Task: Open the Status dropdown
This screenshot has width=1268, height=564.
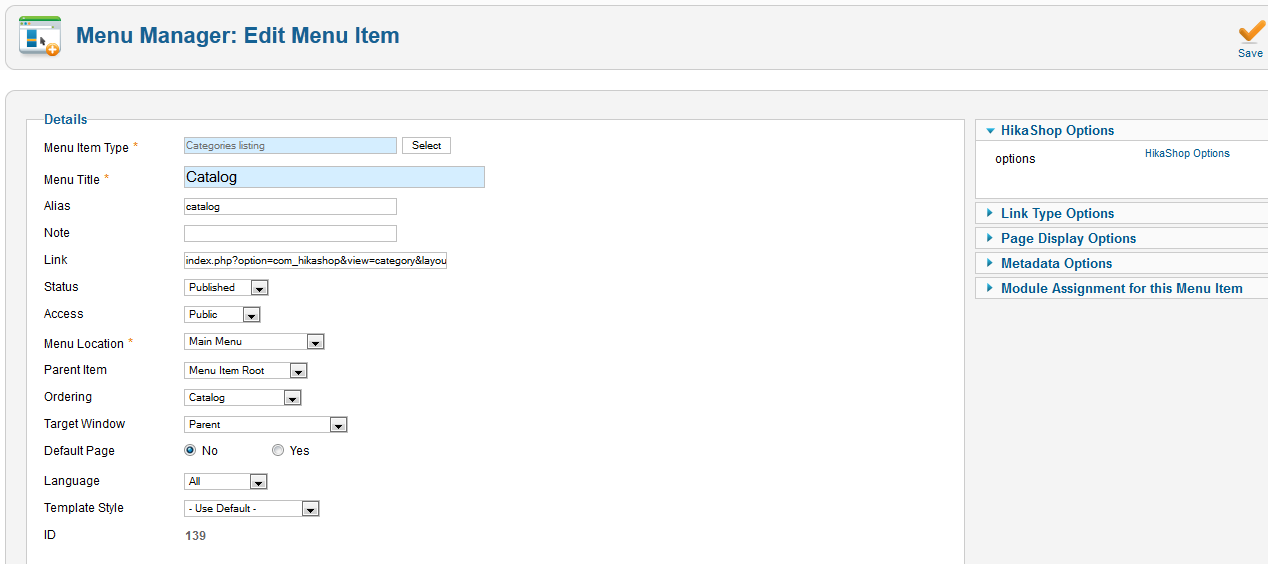Action: 227,287
